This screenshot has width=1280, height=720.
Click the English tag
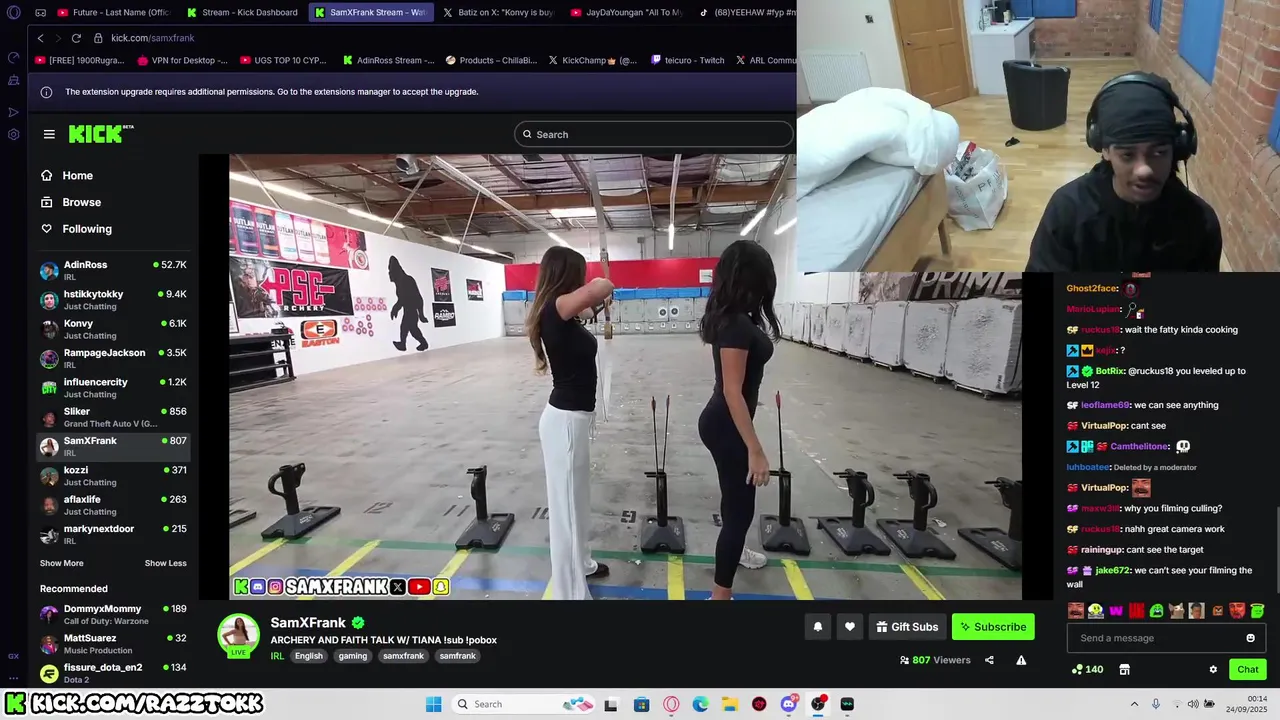click(309, 656)
